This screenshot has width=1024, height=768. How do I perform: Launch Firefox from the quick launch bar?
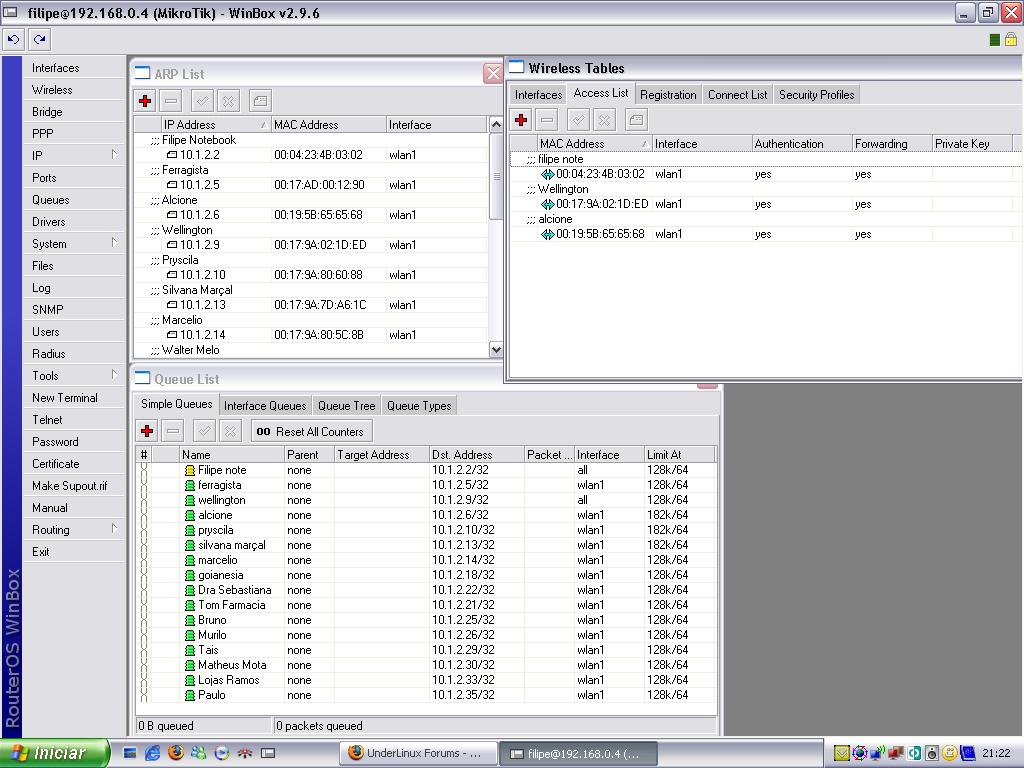(x=176, y=753)
